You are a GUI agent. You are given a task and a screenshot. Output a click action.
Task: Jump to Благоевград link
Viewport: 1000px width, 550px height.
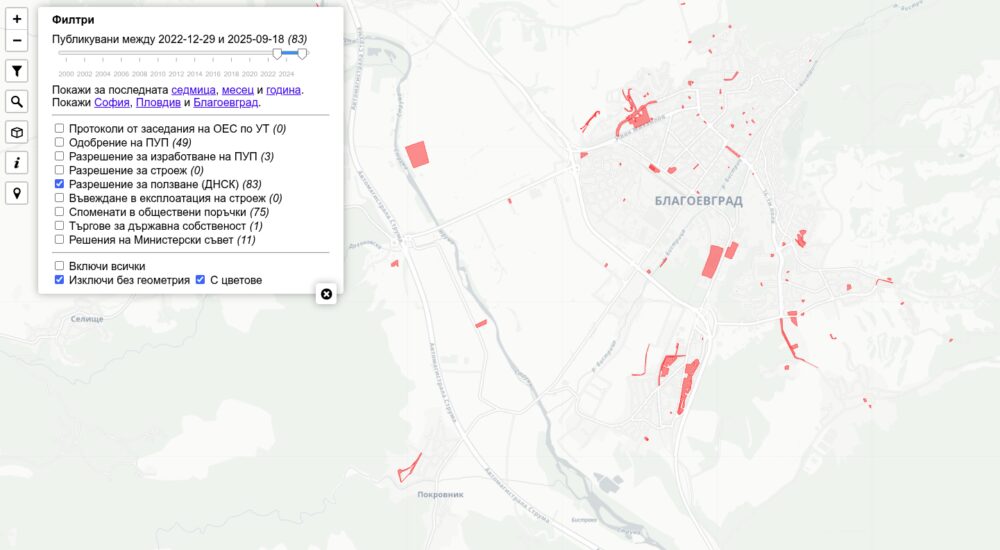226,102
